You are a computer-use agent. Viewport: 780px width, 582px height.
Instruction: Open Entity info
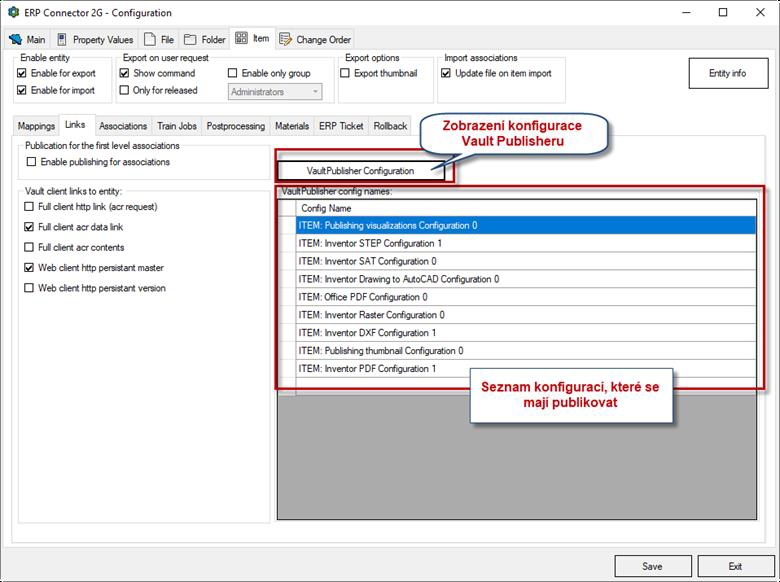coord(727,74)
